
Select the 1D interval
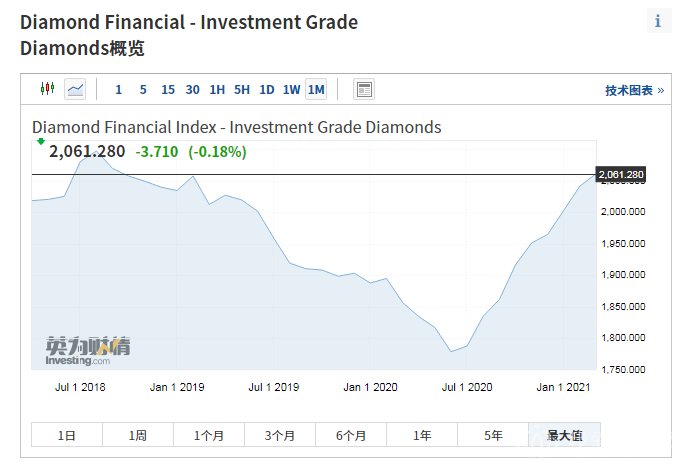point(266,90)
